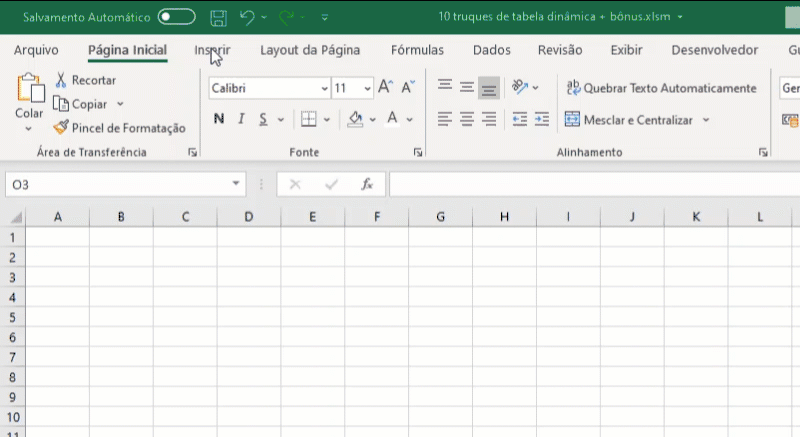Image resolution: width=800 pixels, height=437 pixels.
Task: Click the Recortar scissors button
Action: point(85,80)
